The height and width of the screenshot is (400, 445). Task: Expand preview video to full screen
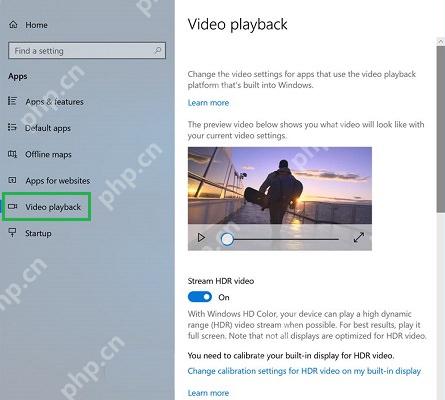pos(359,238)
